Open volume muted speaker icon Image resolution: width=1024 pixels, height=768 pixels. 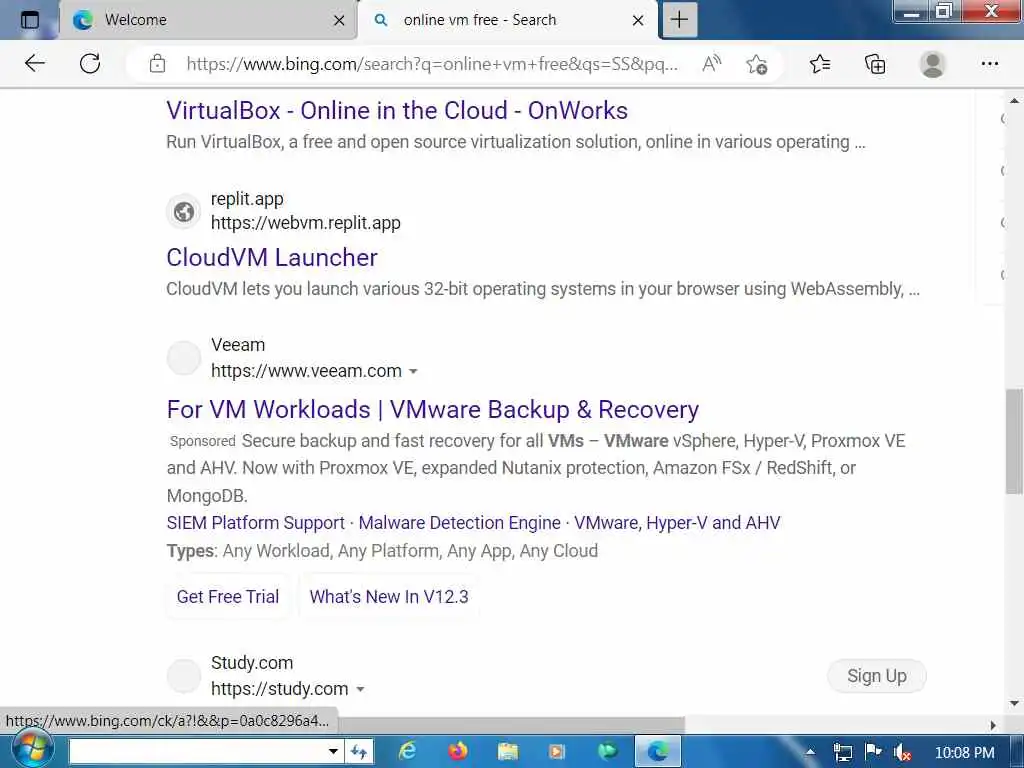coord(903,752)
